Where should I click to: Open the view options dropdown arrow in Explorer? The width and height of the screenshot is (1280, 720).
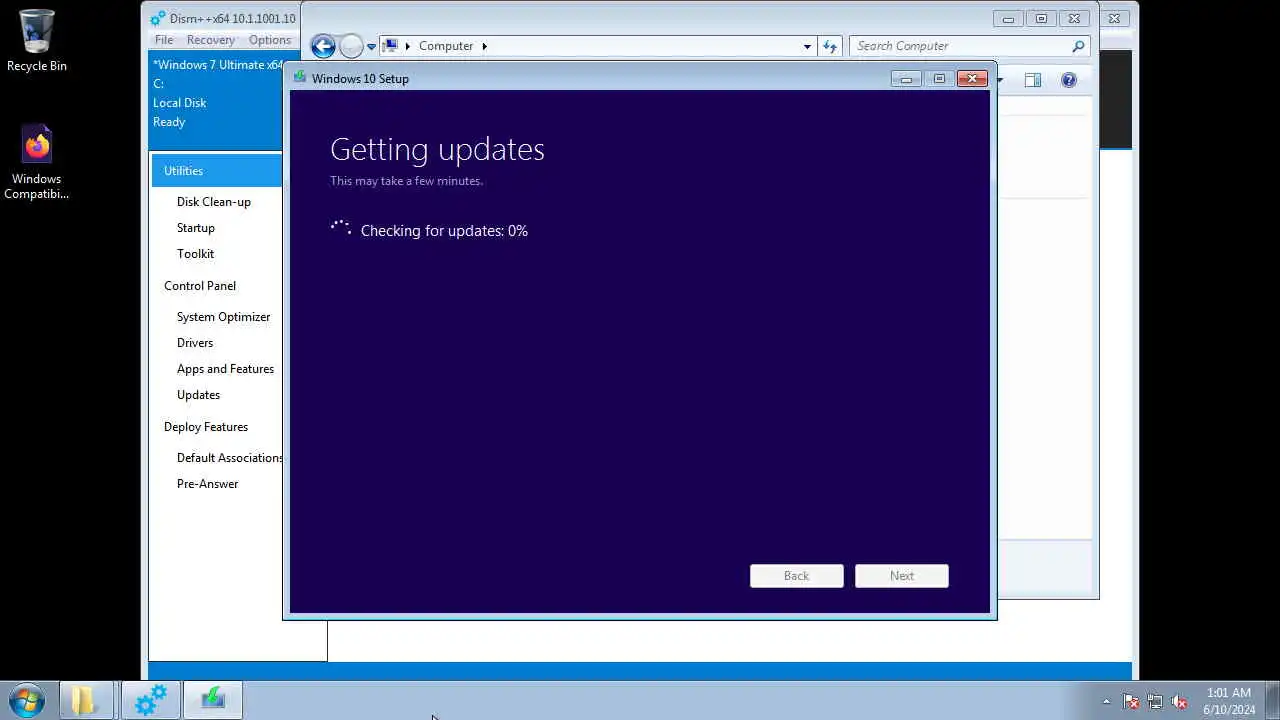[x=999, y=80]
